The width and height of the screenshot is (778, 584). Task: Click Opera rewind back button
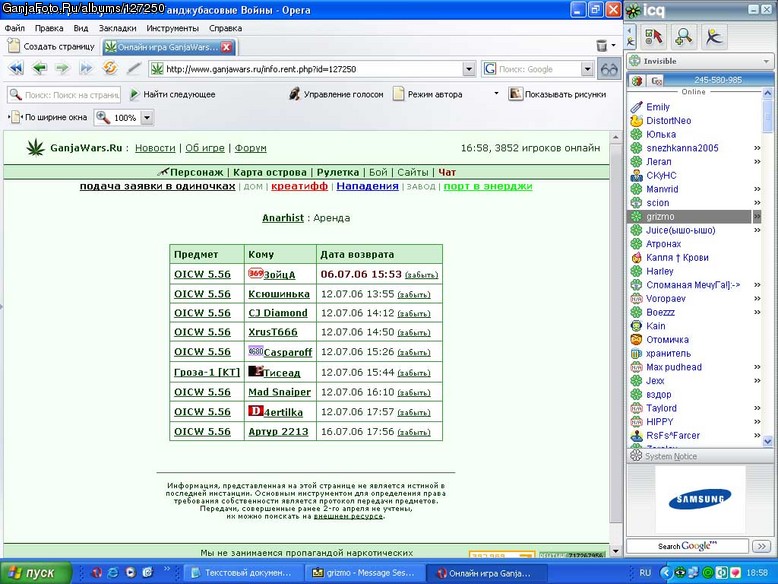pos(16,68)
